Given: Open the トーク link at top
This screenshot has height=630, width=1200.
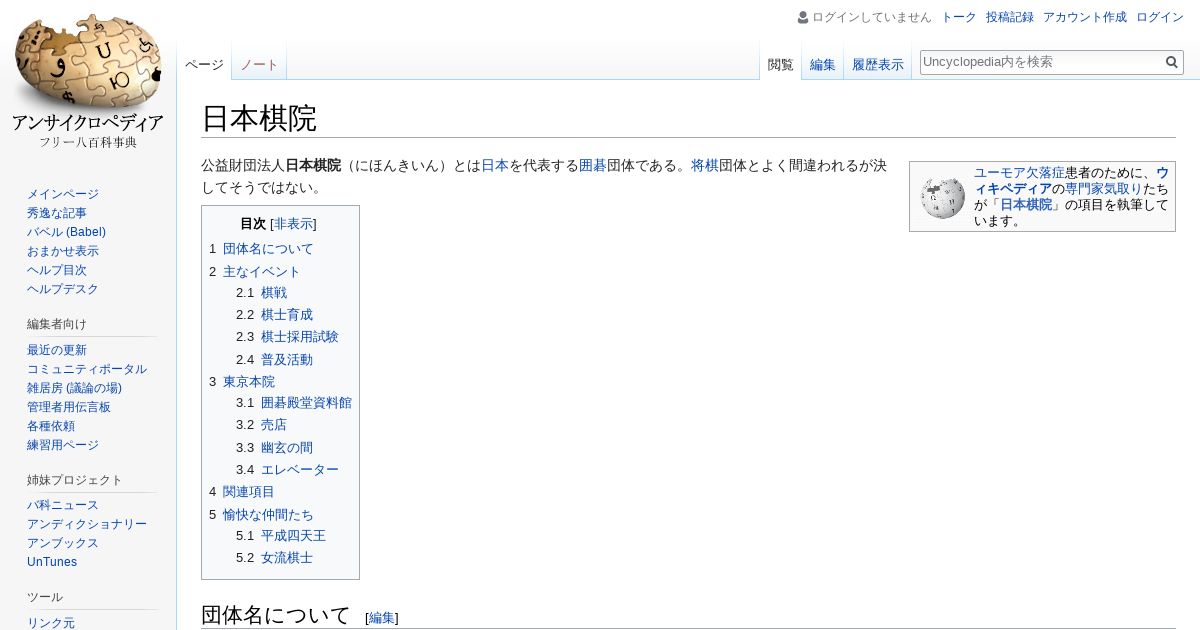Looking at the screenshot, I should [x=959, y=17].
